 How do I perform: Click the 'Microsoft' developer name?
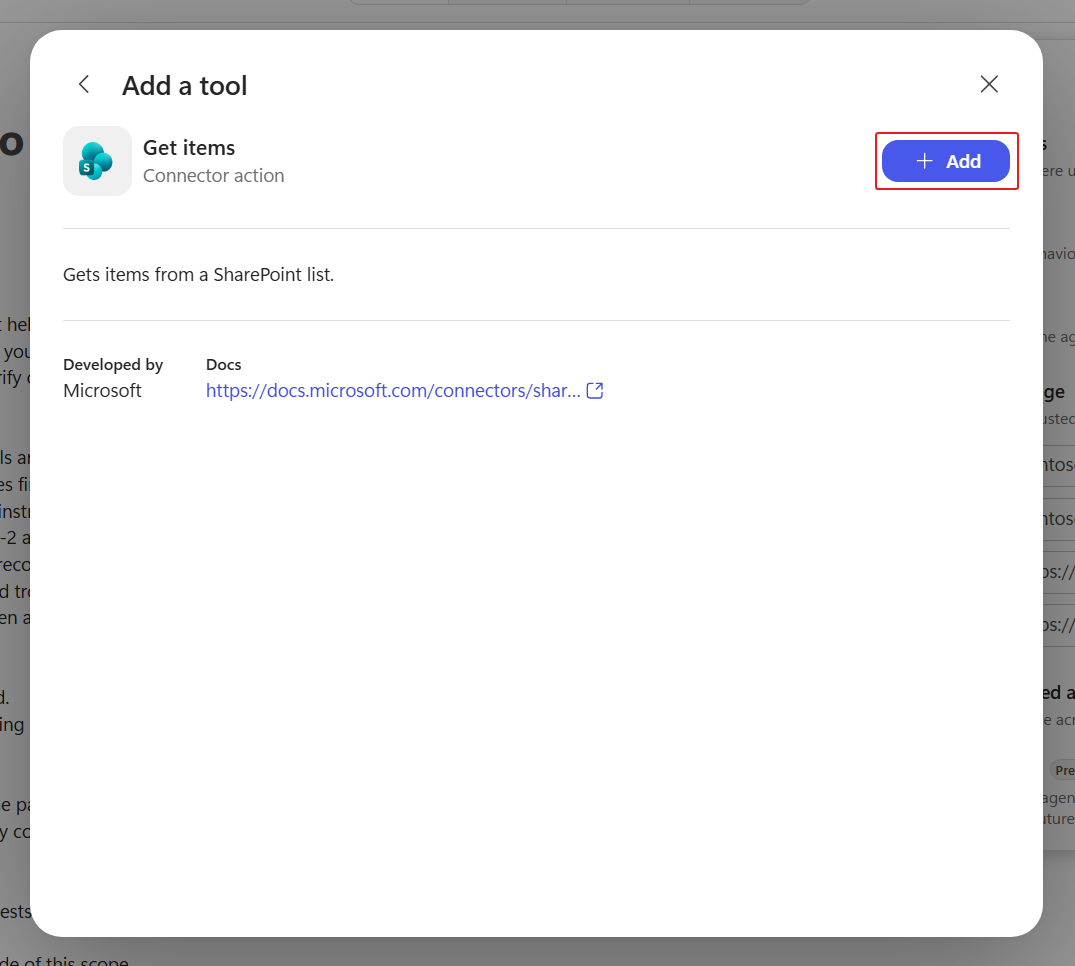[x=102, y=390]
